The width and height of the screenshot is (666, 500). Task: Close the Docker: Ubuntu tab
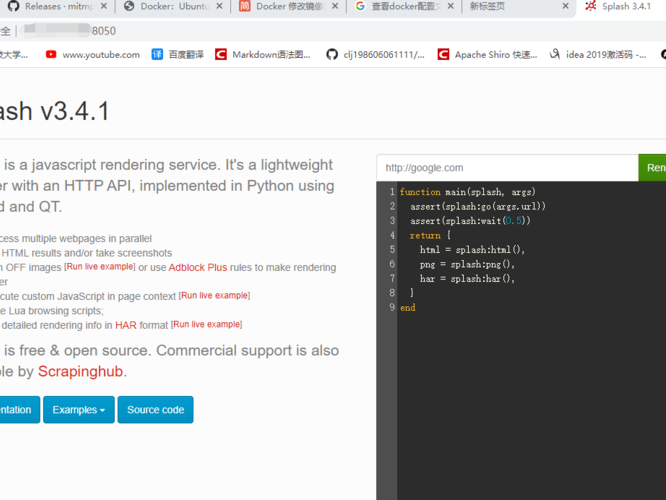[x=219, y=6]
